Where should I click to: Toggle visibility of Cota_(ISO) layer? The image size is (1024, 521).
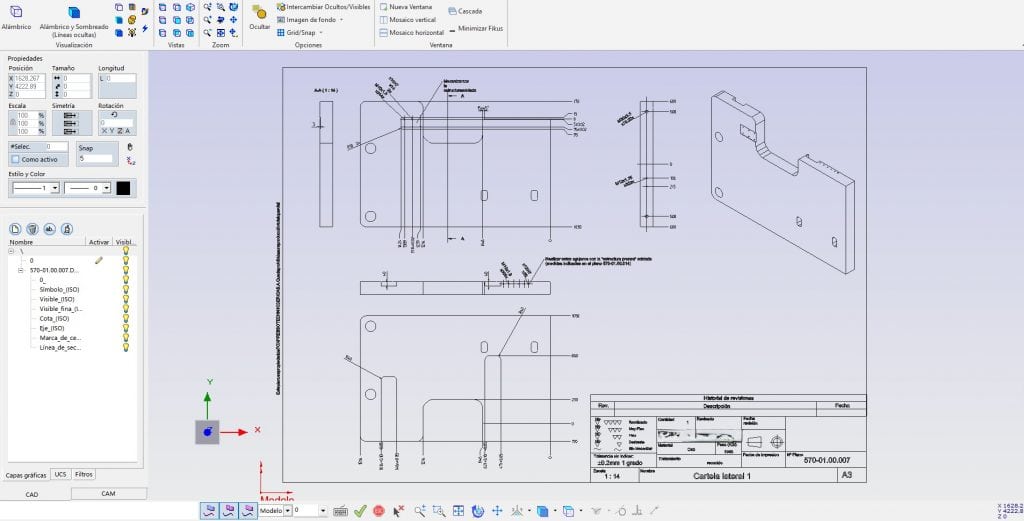point(125,319)
